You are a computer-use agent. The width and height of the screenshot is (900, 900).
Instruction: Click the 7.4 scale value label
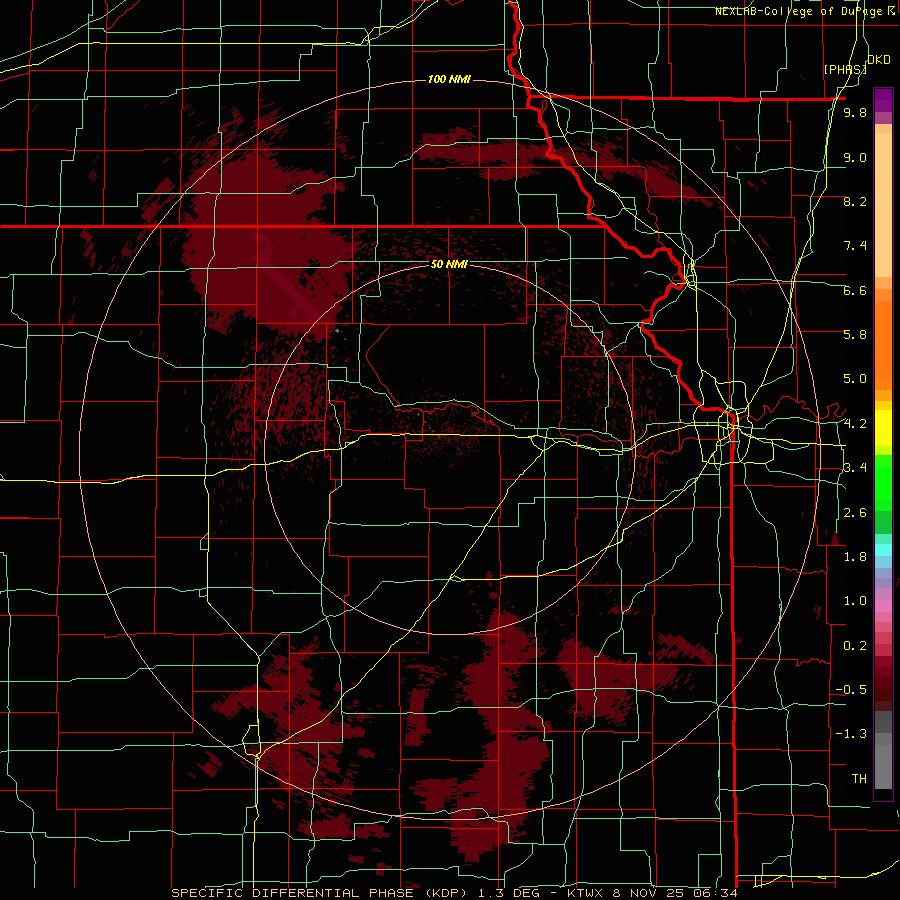pos(855,246)
